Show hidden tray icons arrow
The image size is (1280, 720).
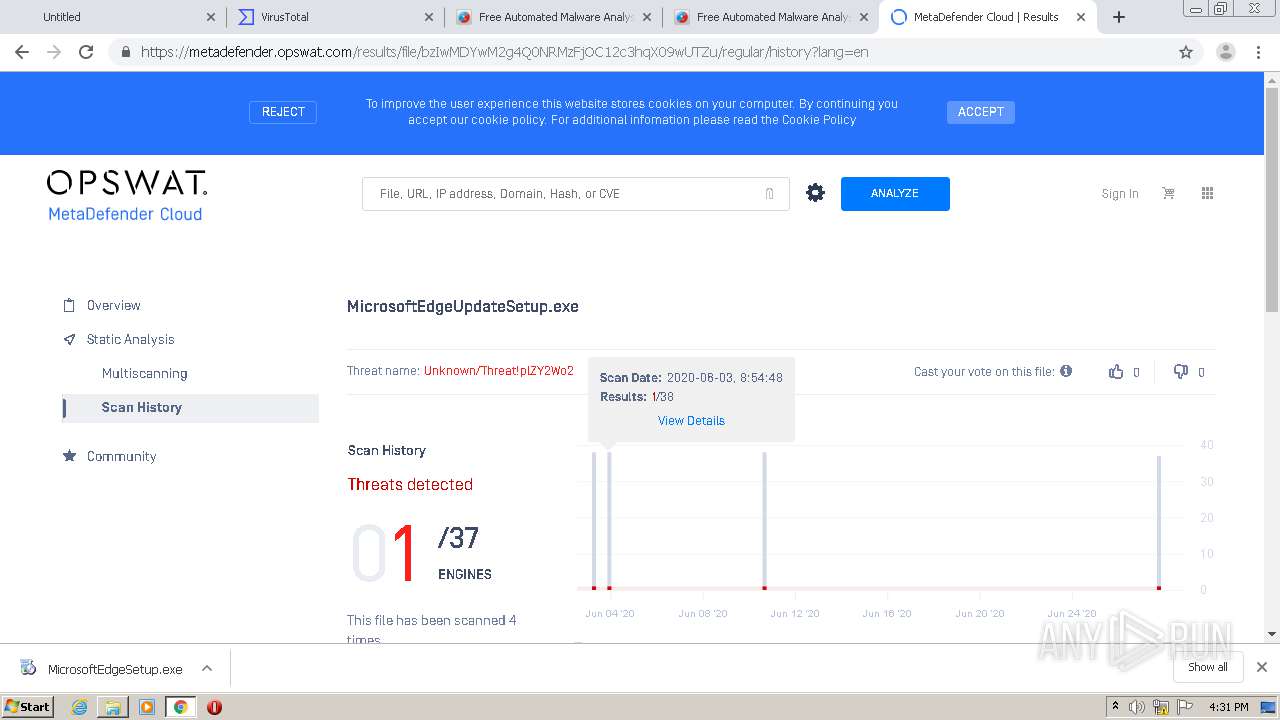[1115, 707]
